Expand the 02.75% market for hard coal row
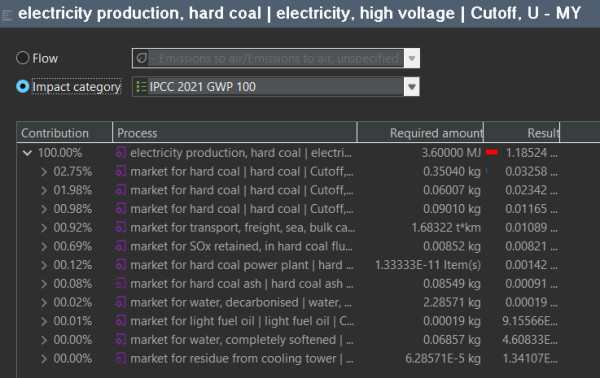Screen dimensions: 600x378 pos(44,172)
